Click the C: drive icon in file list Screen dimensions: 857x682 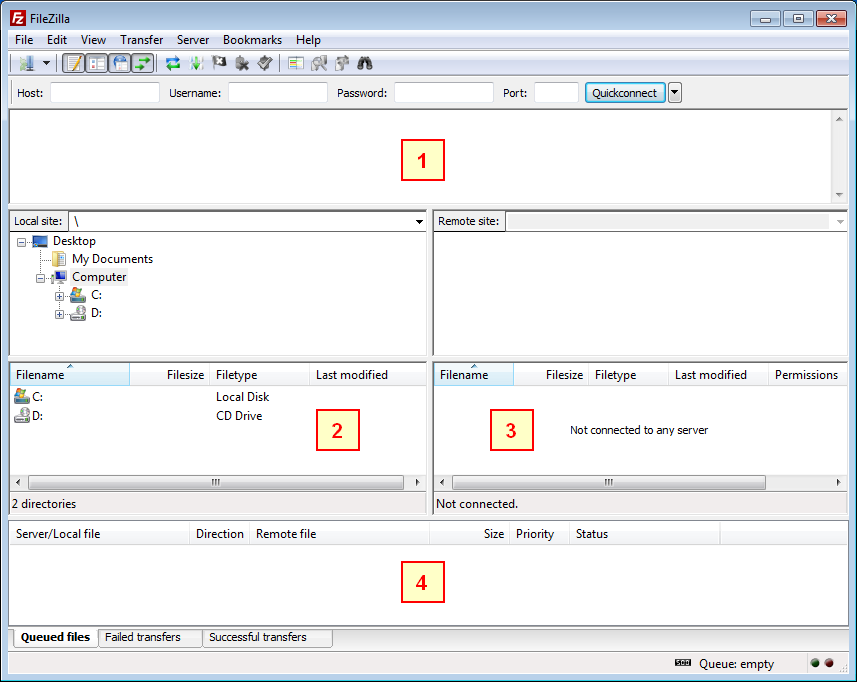(x=21, y=396)
